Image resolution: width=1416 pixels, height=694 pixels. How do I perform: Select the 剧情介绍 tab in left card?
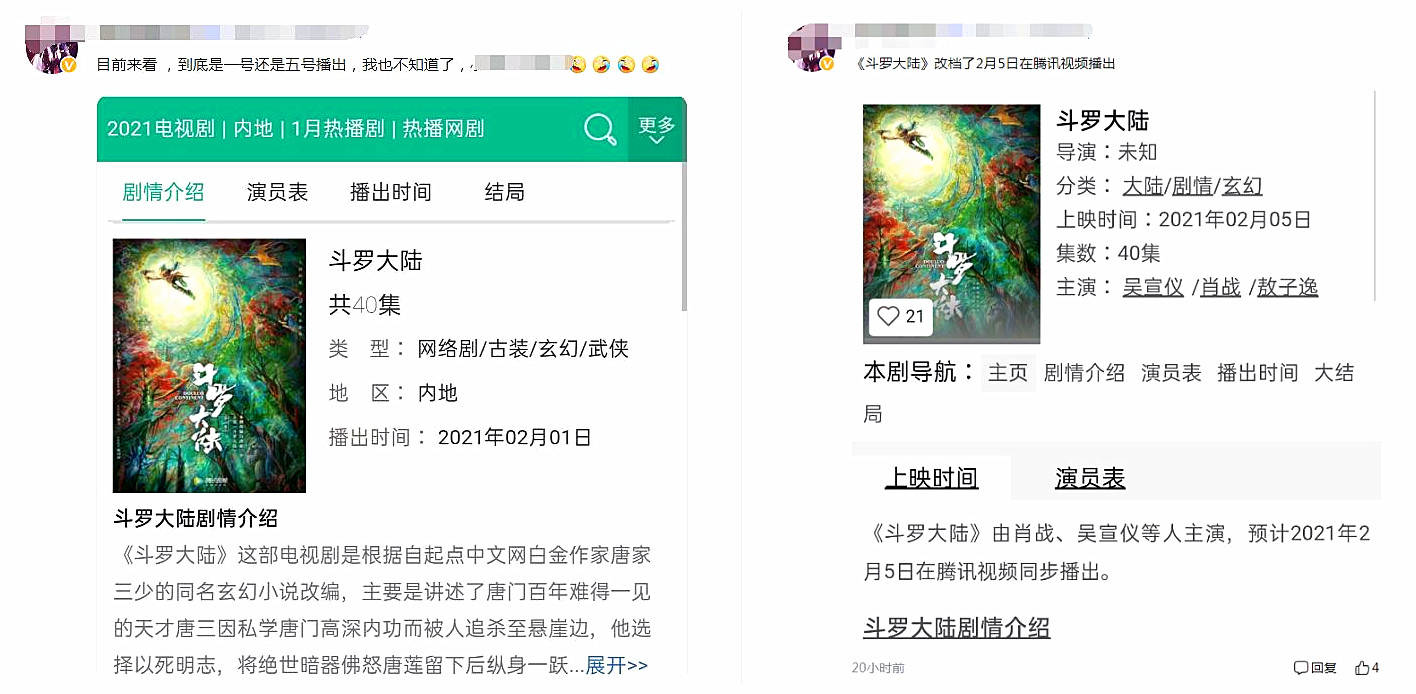click(163, 192)
